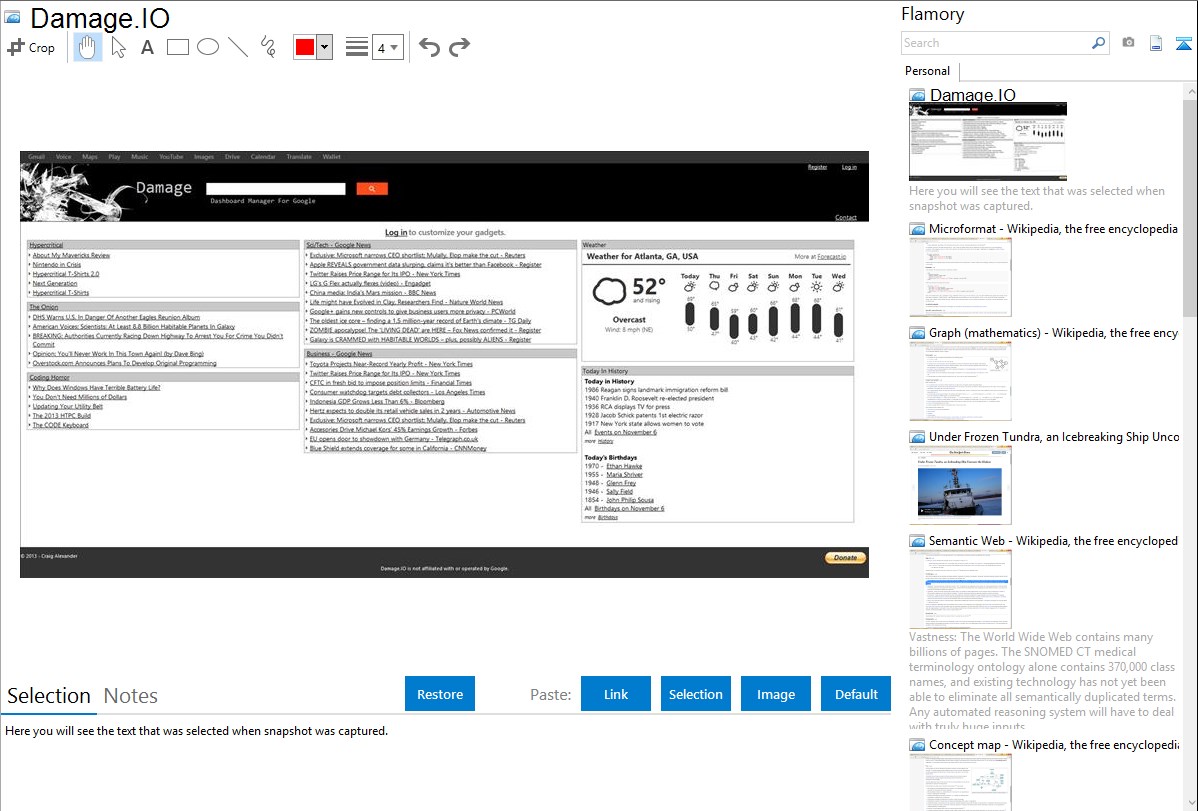This screenshot has width=1198, height=811.
Task: Redo the last annotation
Action: 459,47
